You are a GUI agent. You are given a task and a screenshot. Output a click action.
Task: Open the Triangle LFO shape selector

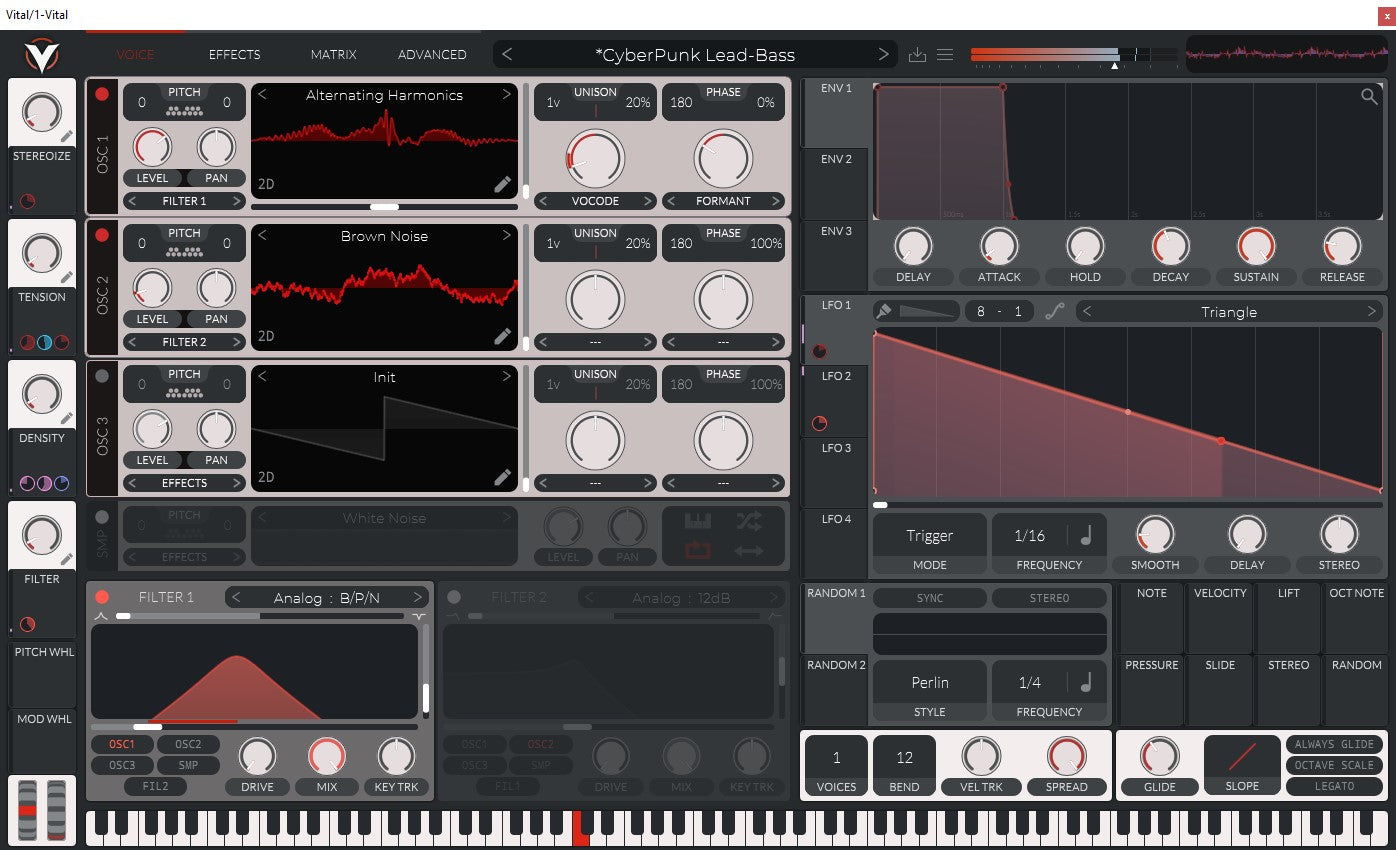tap(1228, 312)
